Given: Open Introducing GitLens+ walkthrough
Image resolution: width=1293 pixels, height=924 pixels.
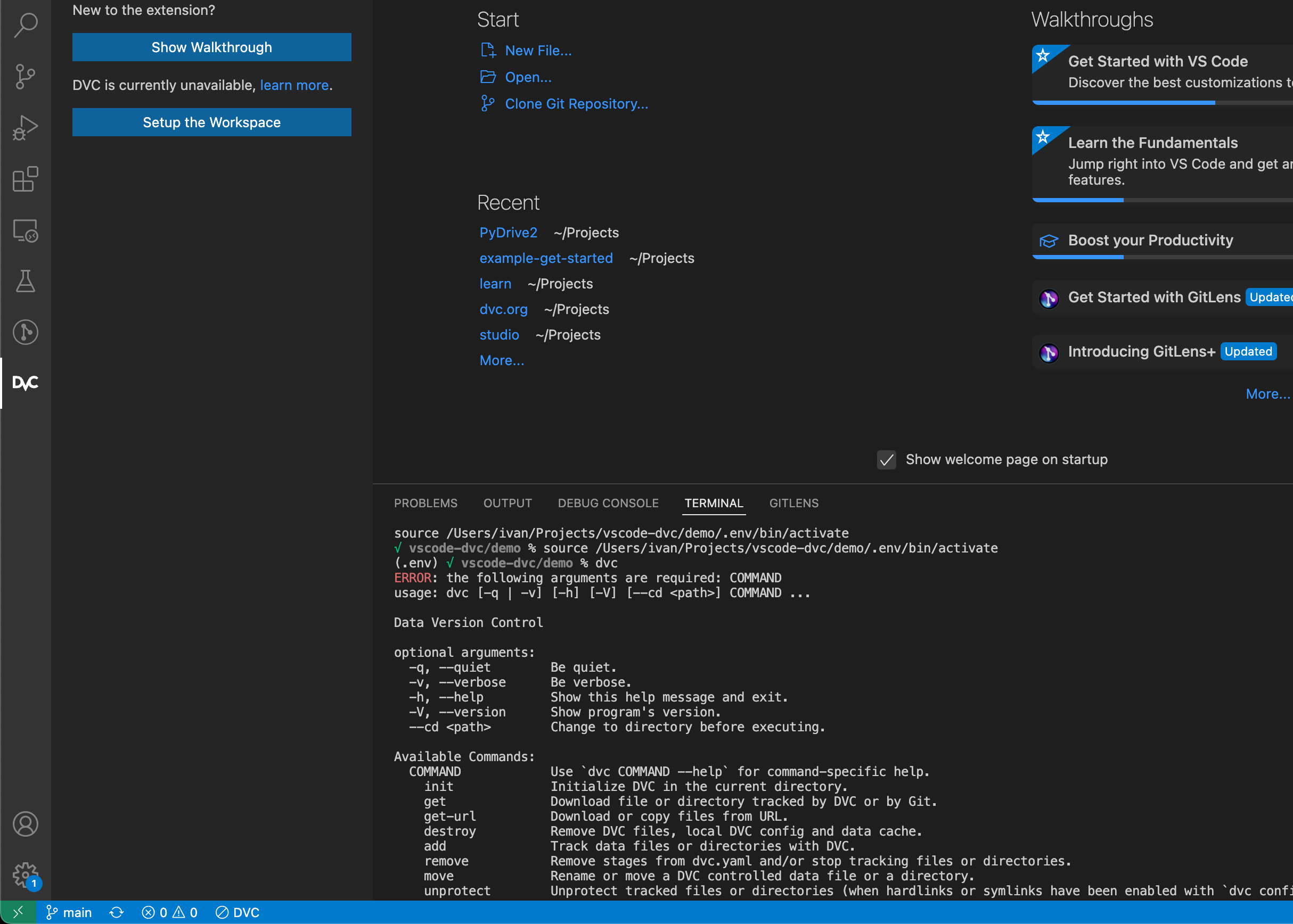Looking at the screenshot, I should pos(1162,352).
